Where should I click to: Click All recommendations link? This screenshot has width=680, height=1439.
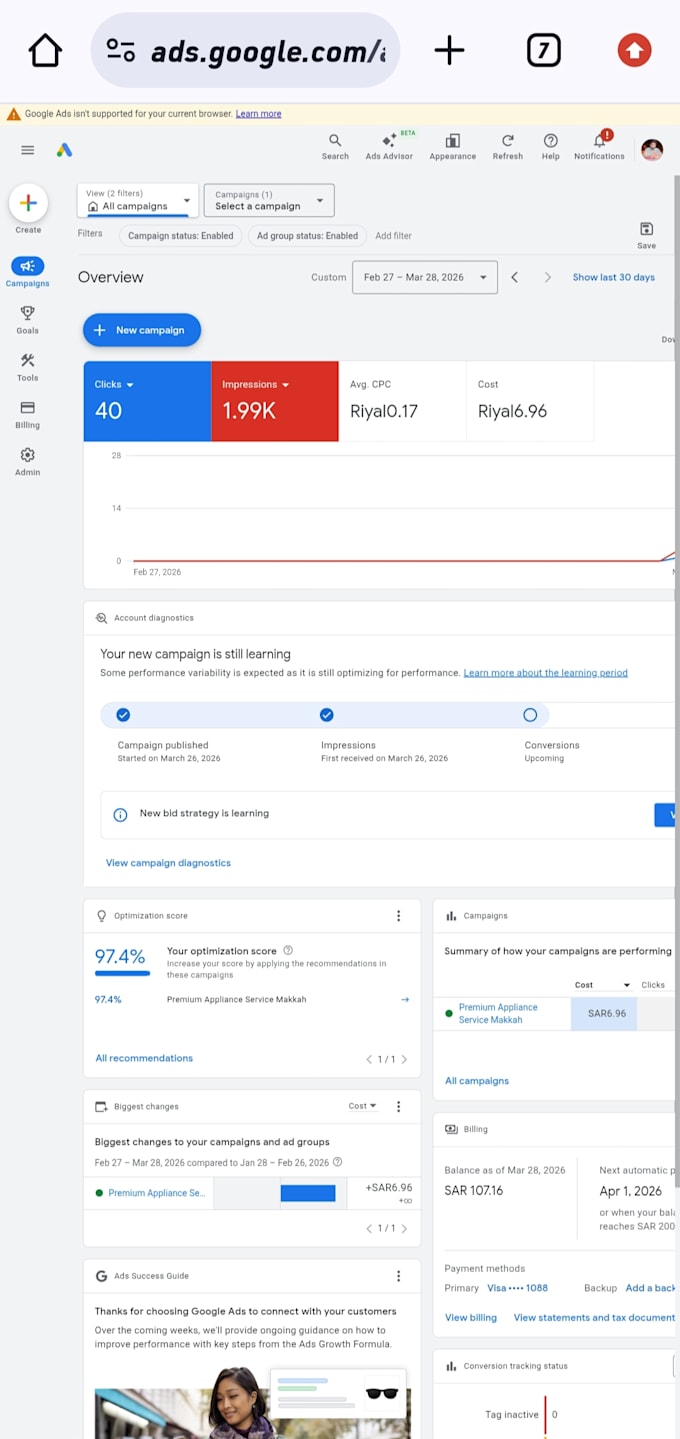[144, 1058]
